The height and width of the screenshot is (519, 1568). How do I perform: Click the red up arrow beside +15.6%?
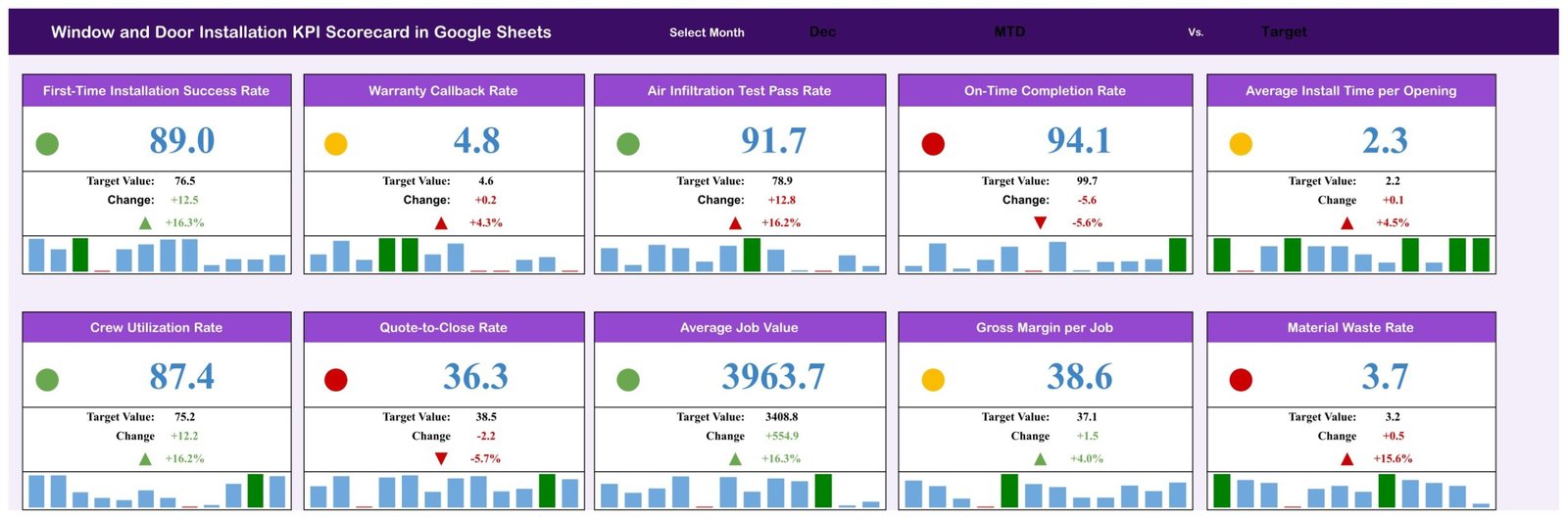tap(1347, 459)
